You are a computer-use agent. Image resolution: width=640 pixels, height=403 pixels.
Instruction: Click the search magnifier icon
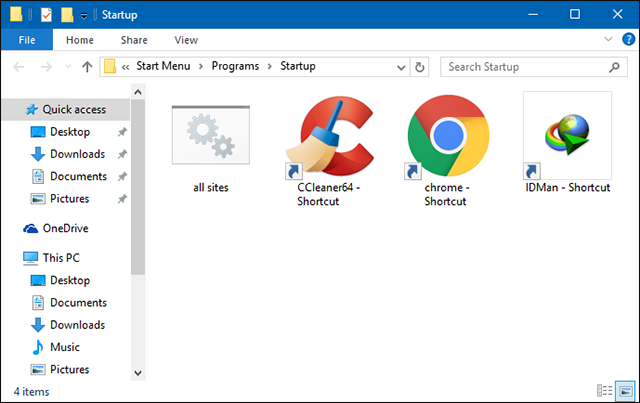[614, 67]
